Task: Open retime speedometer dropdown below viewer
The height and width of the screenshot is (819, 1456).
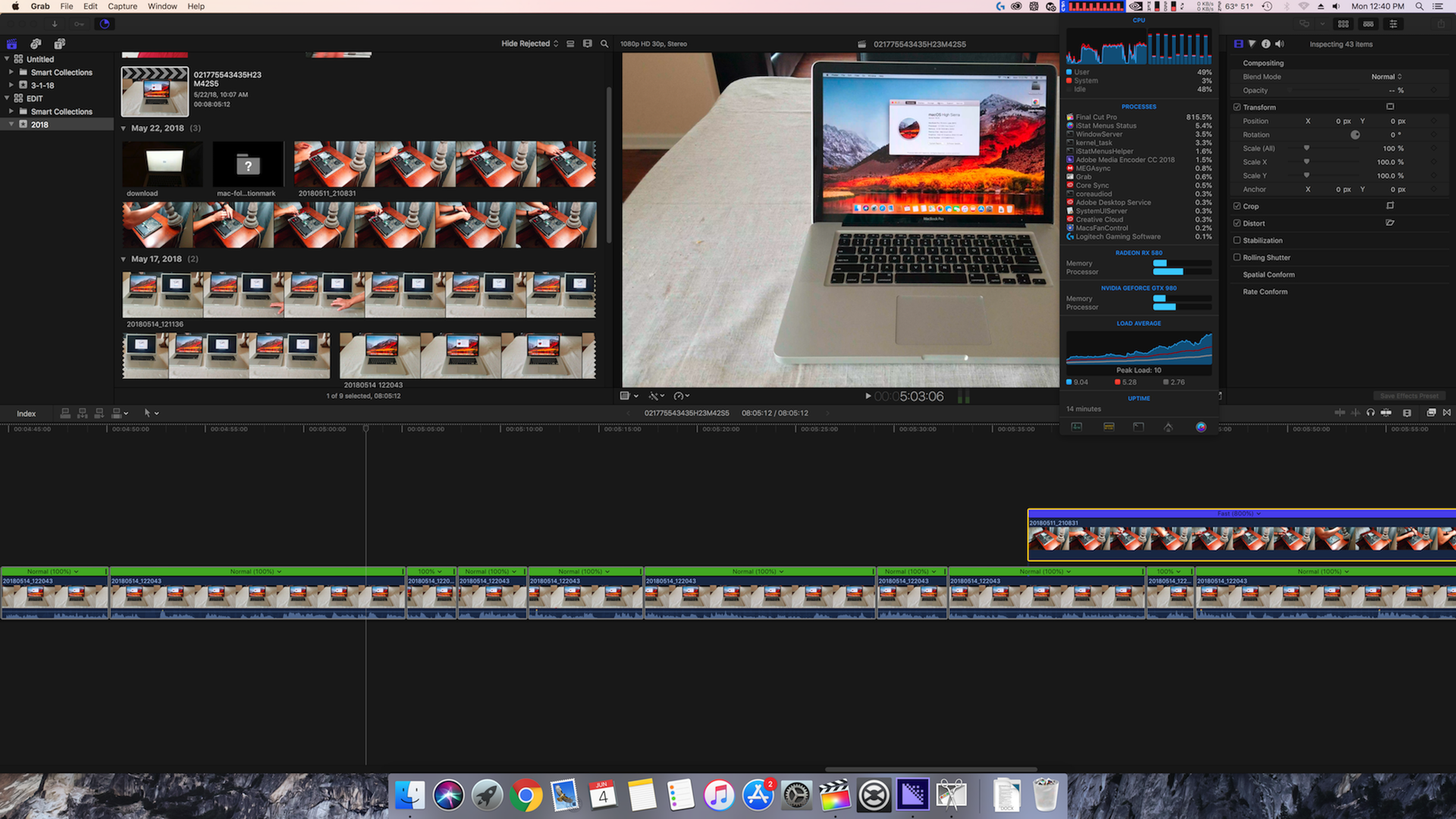Action: click(681, 396)
